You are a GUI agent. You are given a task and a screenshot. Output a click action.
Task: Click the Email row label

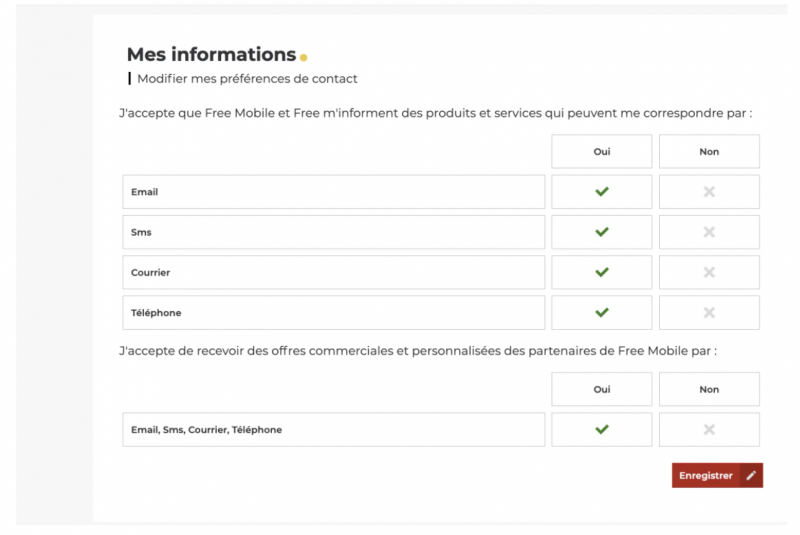(x=145, y=192)
